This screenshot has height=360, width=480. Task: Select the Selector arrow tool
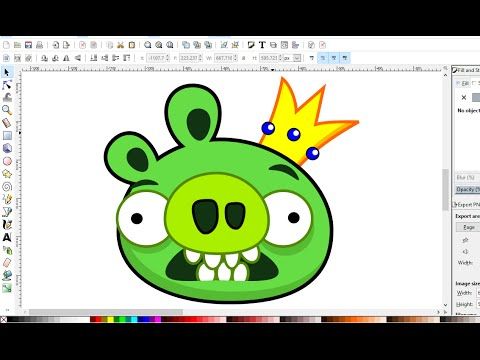[x=7, y=72]
